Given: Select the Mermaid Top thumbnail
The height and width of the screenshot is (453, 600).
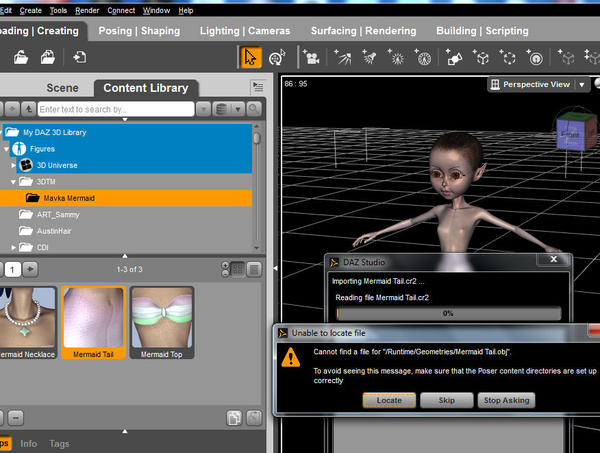Looking at the screenshot, I should click(x=161, y=323).
